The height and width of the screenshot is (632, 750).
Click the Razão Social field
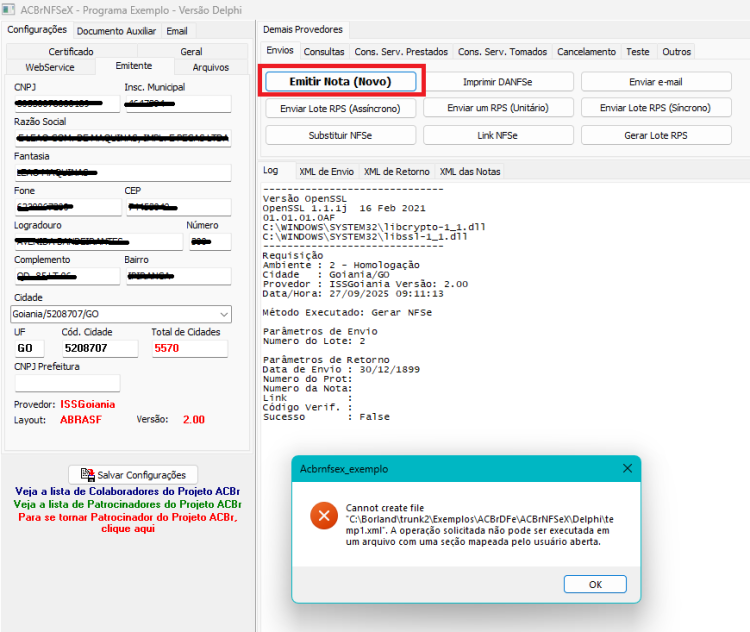[123, 138]
